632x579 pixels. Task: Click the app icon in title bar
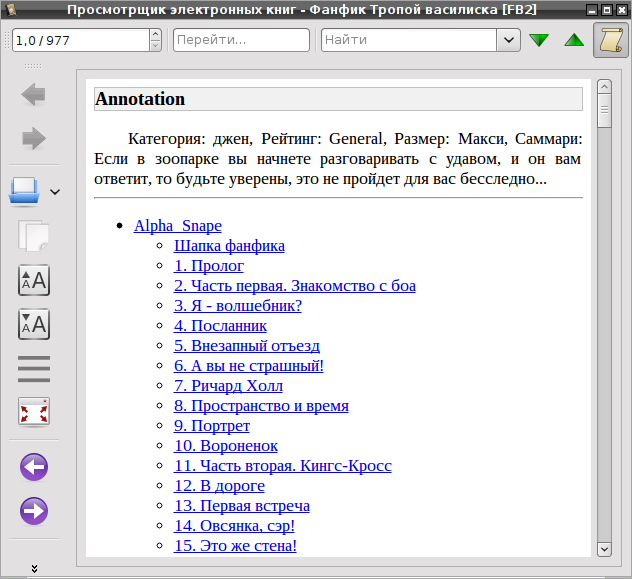tap(11, 9)
